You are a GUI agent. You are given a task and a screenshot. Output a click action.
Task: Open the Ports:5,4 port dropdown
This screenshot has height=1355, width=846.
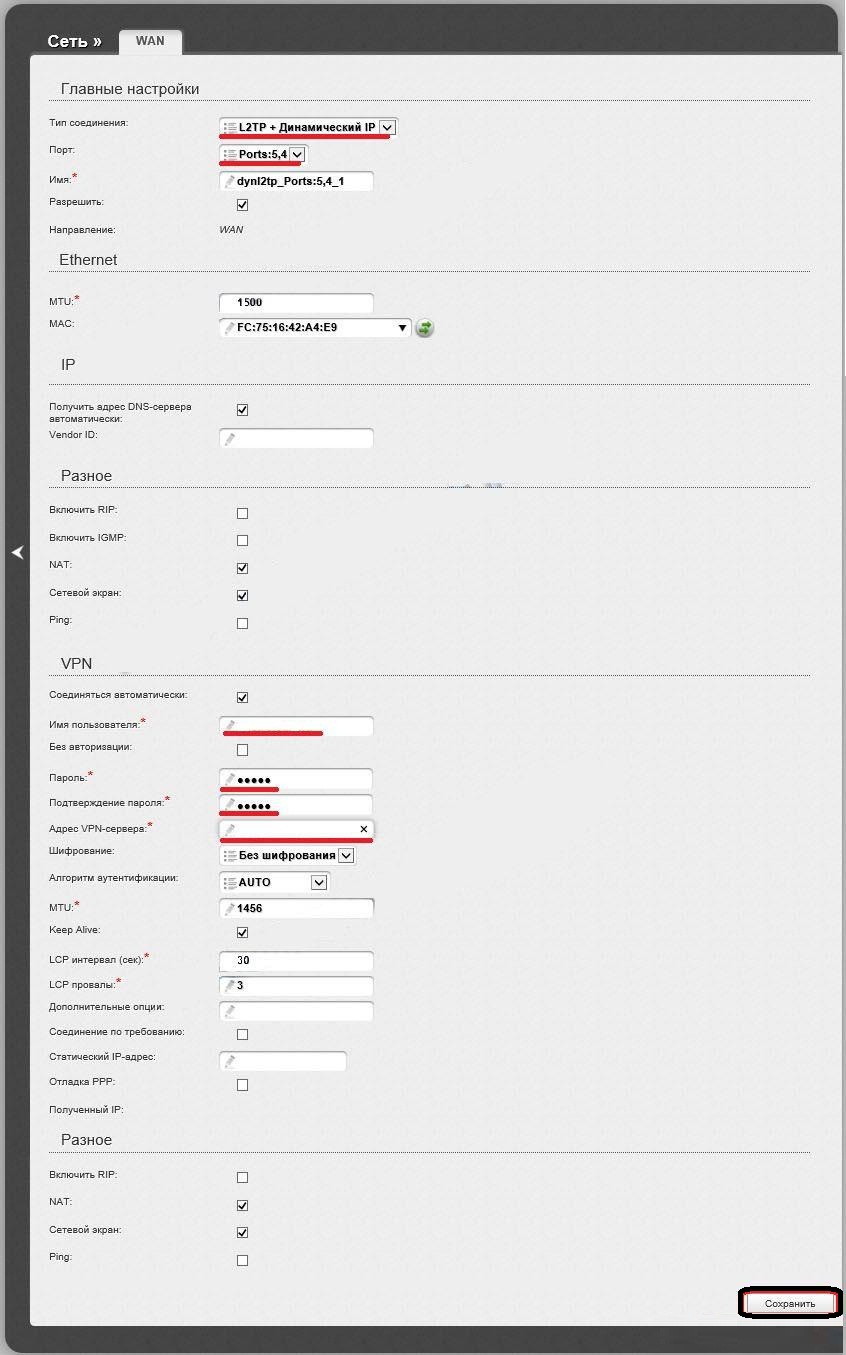(263, 154)
